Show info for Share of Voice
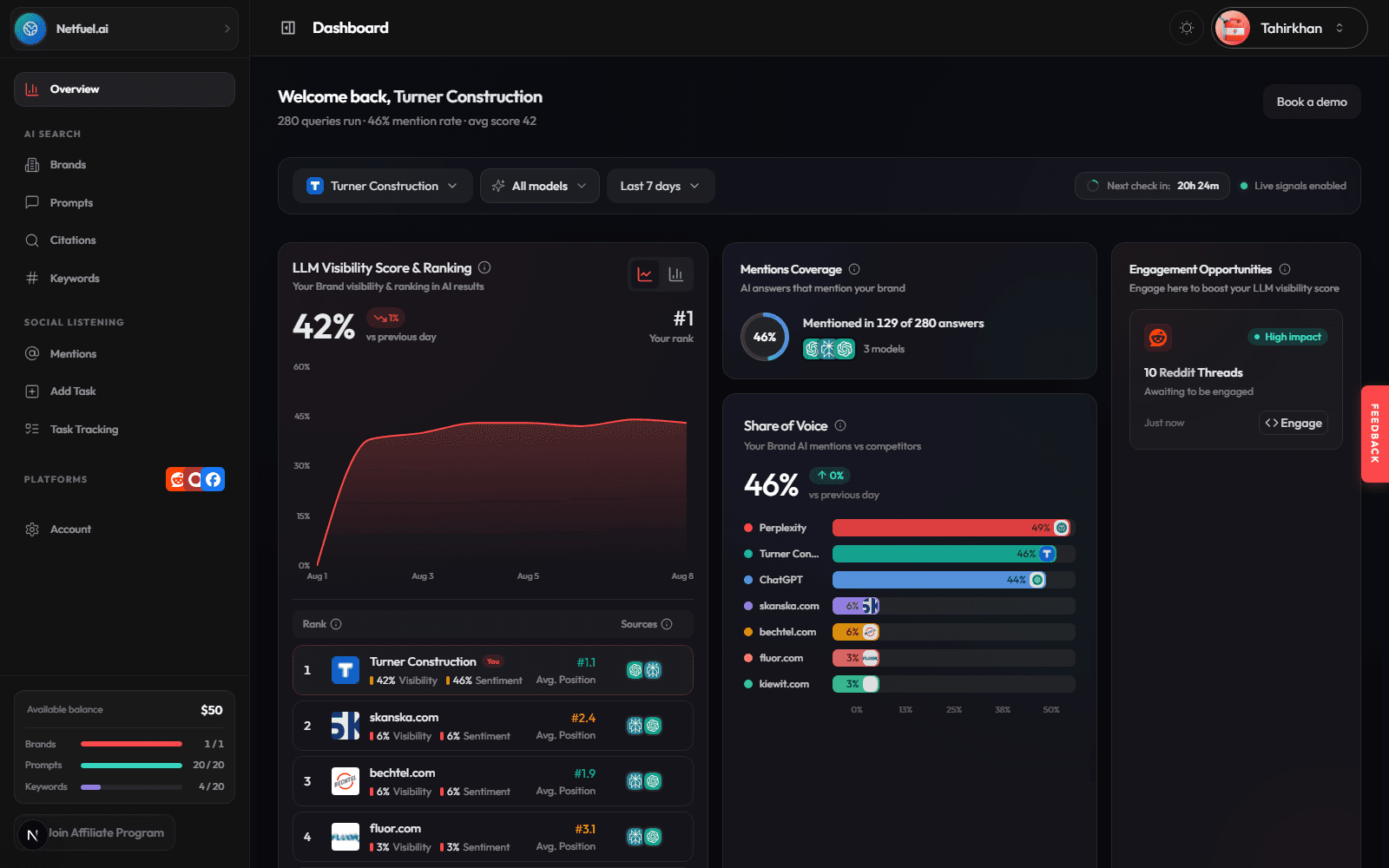 click(x=840, y=425)
